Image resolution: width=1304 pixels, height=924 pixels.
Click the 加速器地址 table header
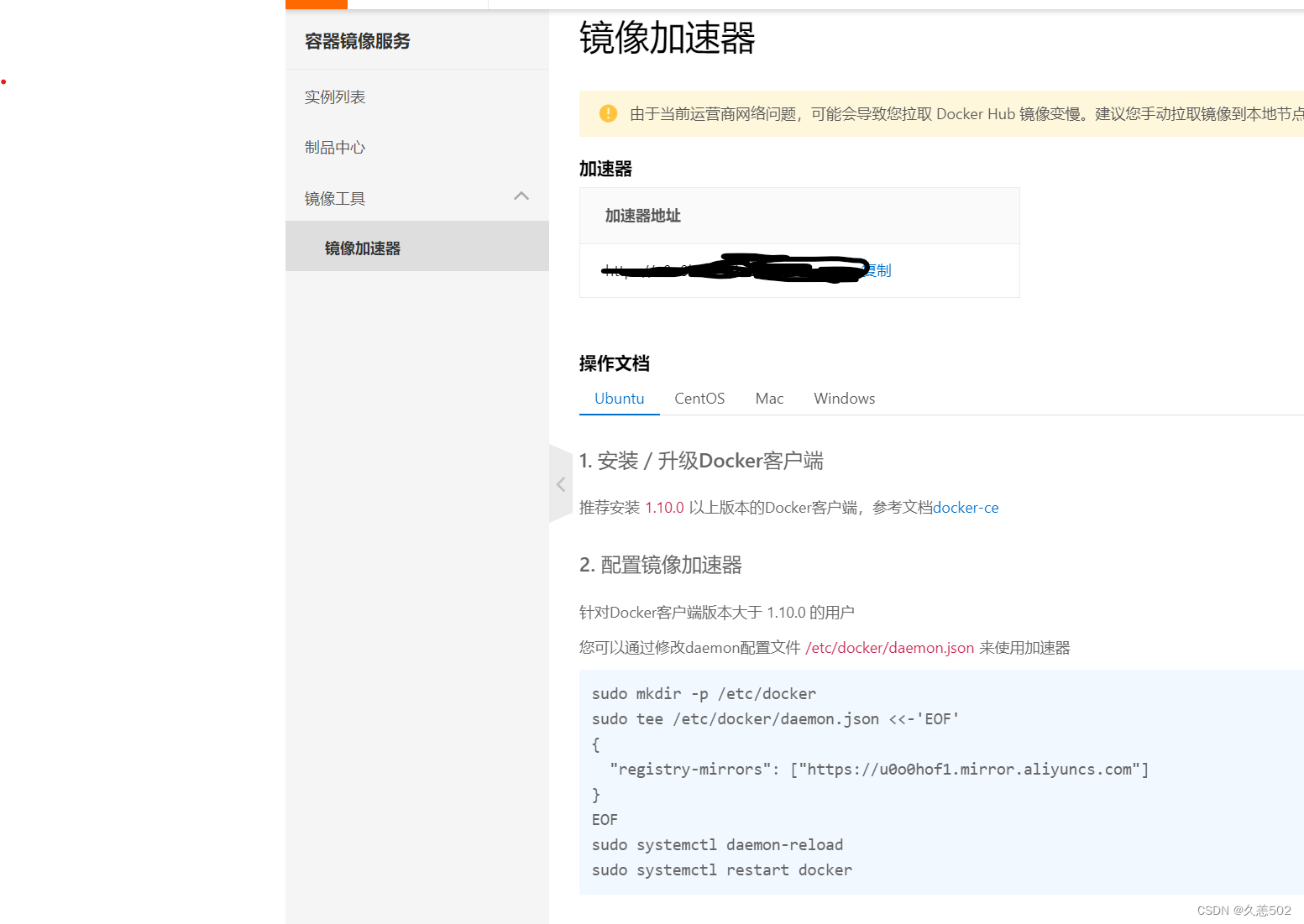(643, 216)
